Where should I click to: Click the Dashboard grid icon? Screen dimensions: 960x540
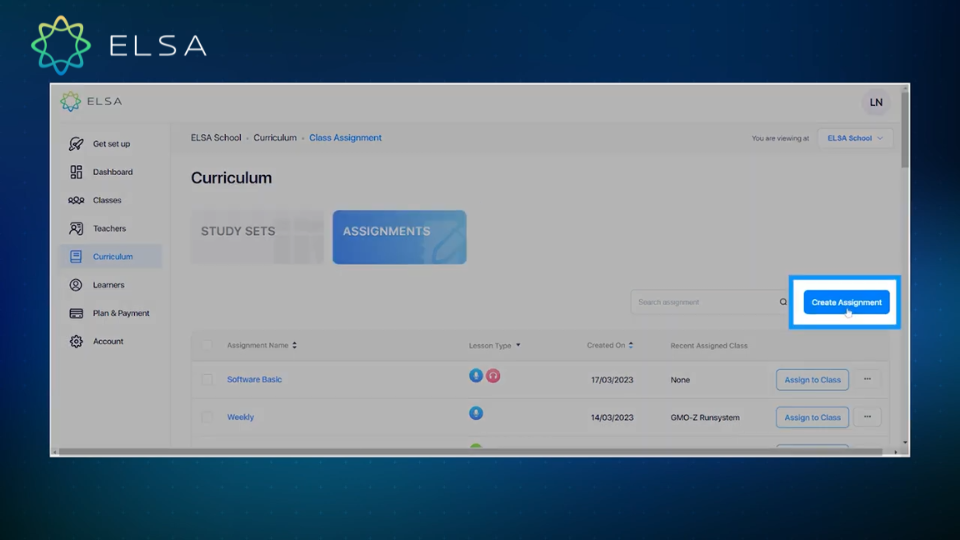[76, 172]
